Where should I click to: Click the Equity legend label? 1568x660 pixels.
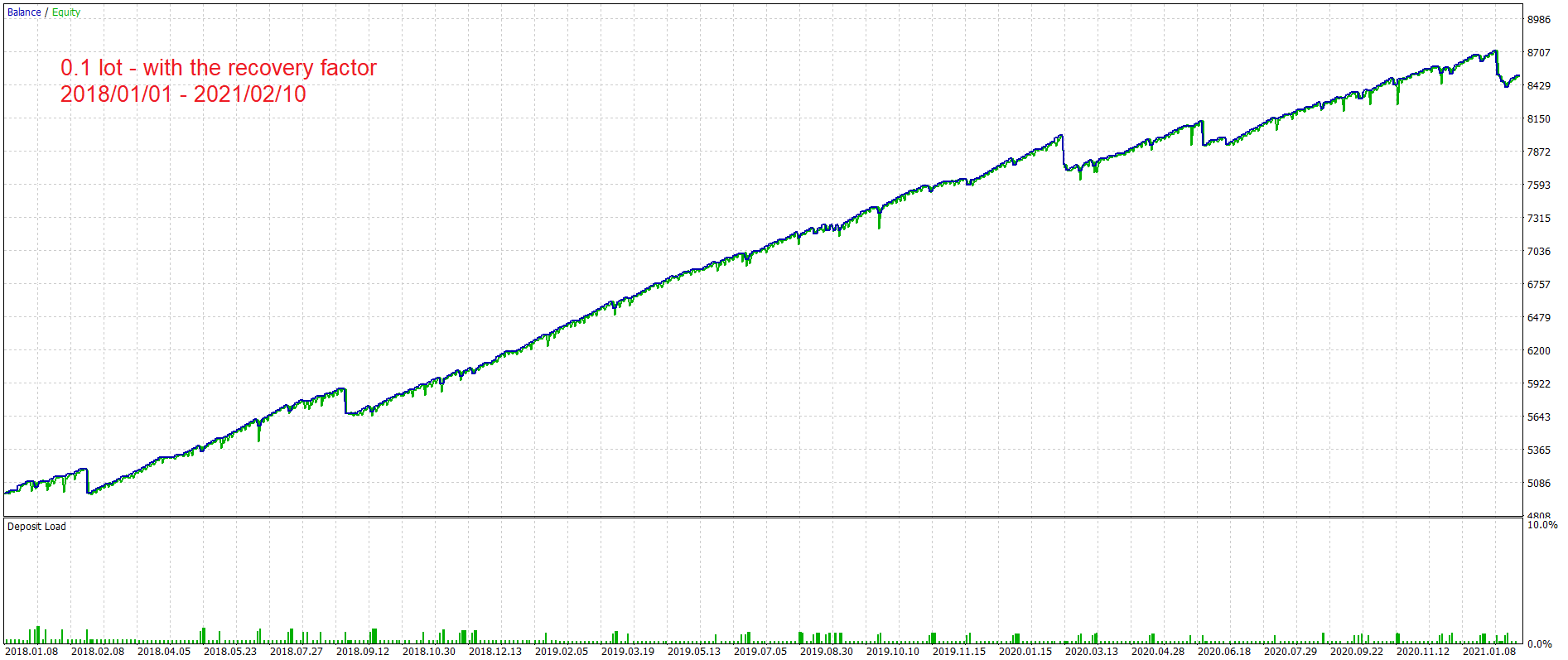pyautogui.click(x=66, y=12)
